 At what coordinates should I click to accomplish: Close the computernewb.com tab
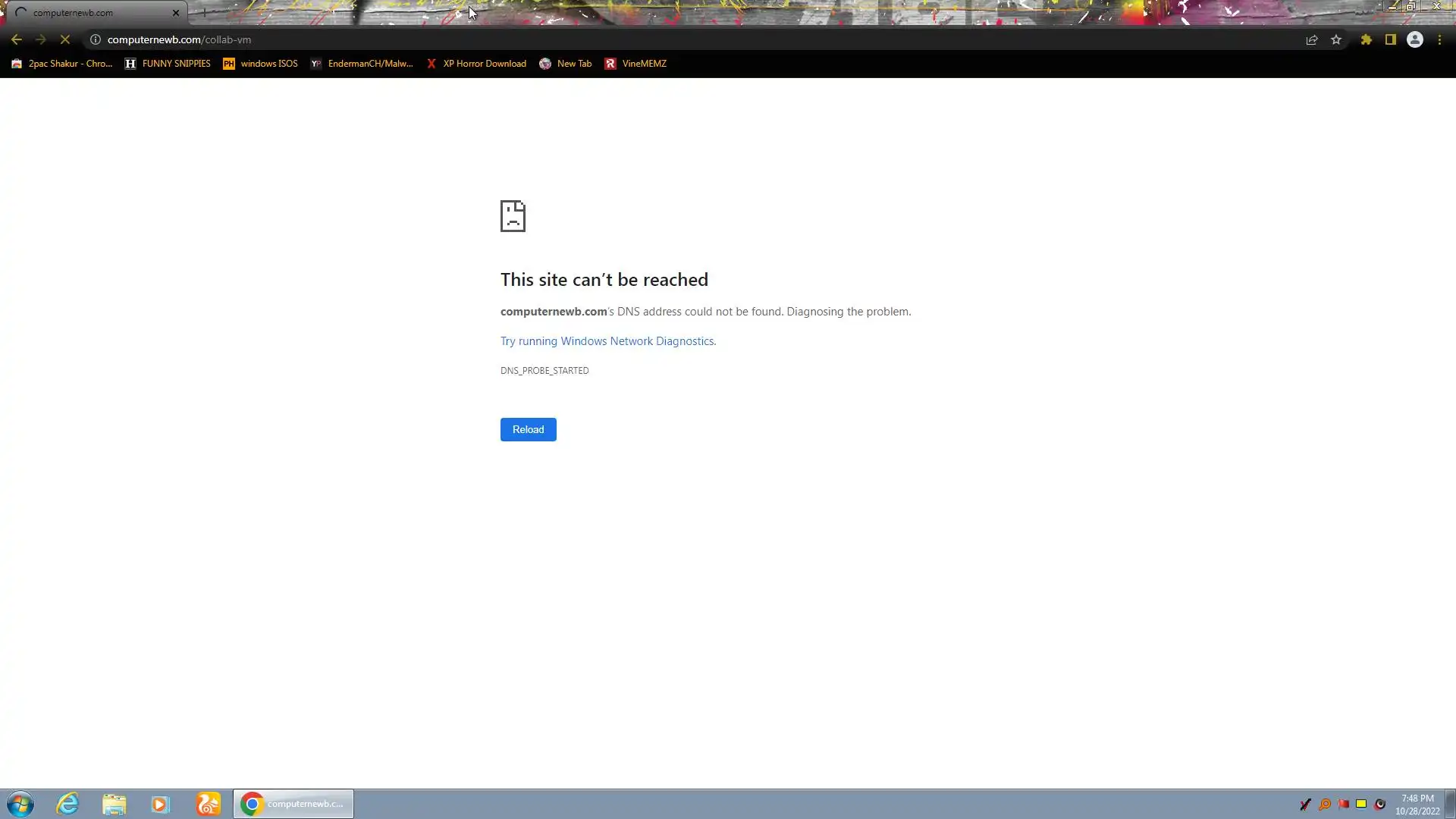[x=176, y=13]
